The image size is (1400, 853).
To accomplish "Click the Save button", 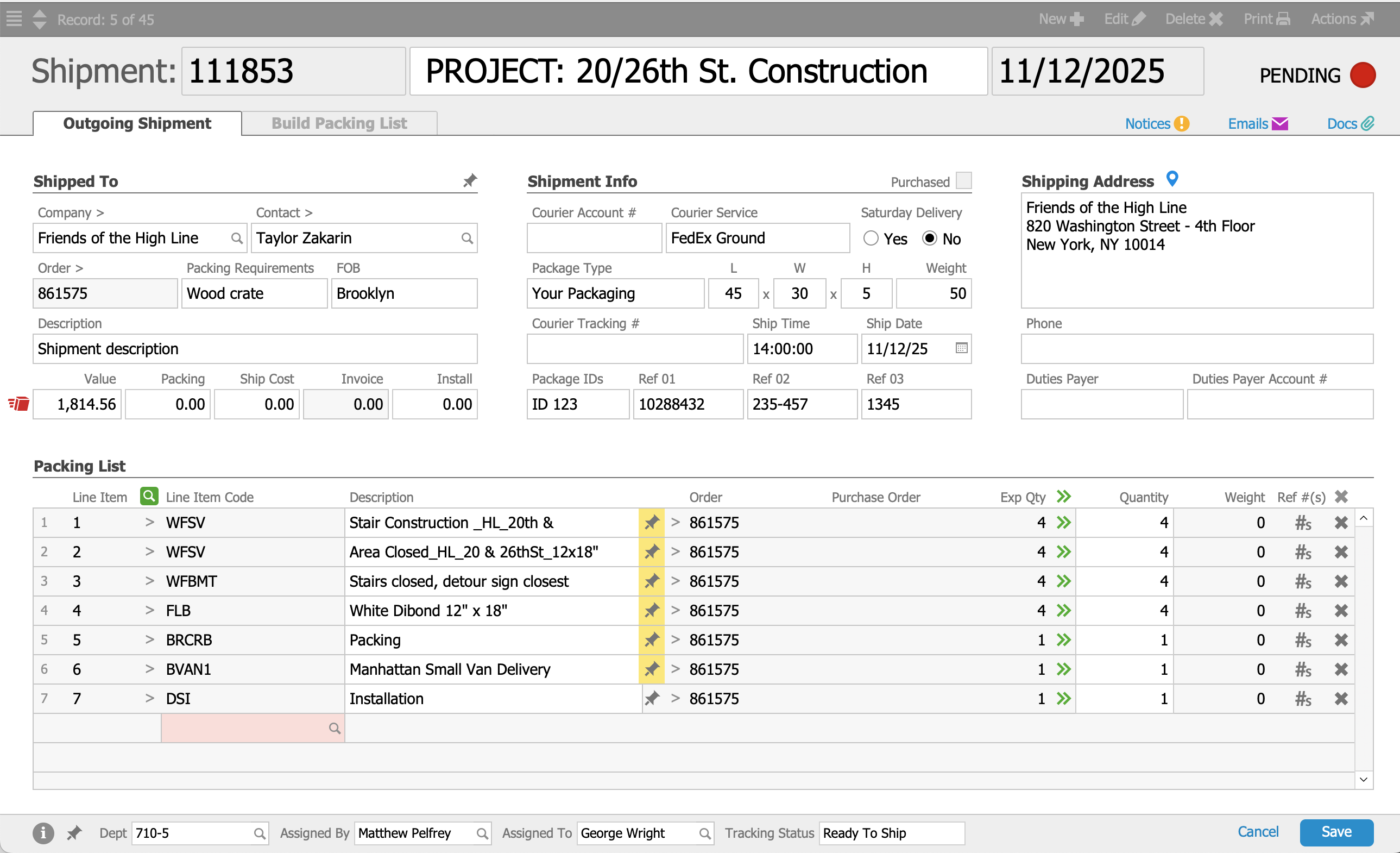I will click(x=1336, y=832).
